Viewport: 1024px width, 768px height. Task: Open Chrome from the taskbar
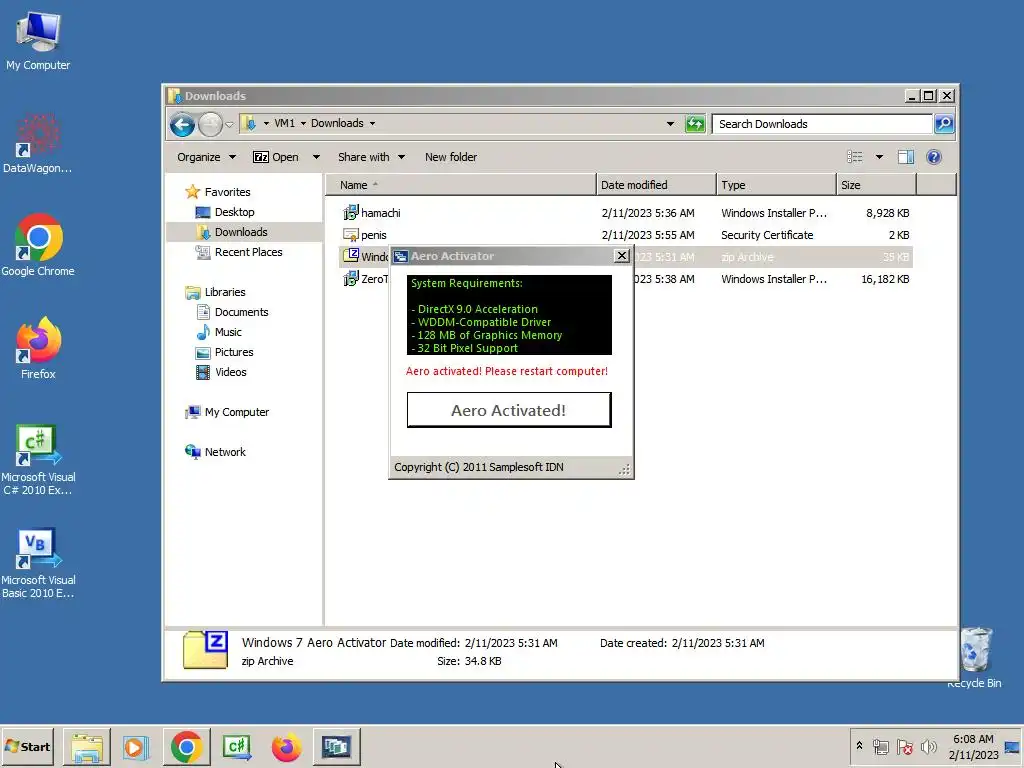pos(187,746)
